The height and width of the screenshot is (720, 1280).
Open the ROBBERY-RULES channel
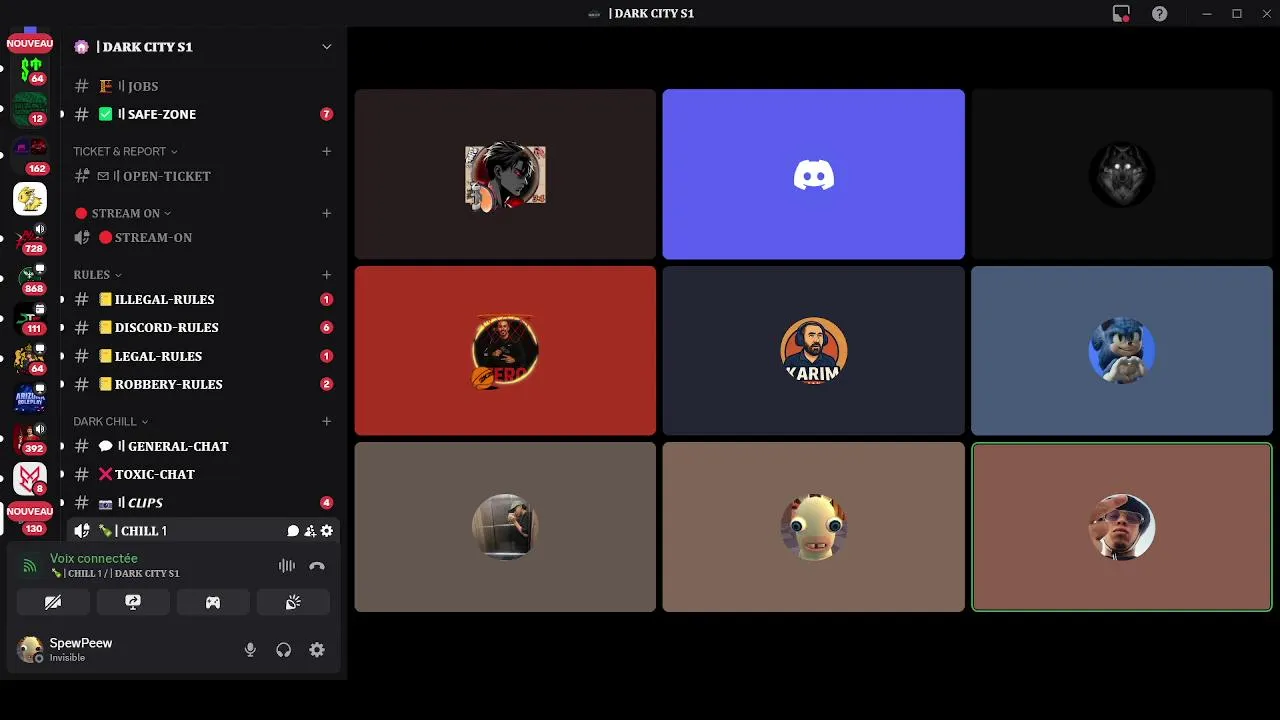point(204,384)
